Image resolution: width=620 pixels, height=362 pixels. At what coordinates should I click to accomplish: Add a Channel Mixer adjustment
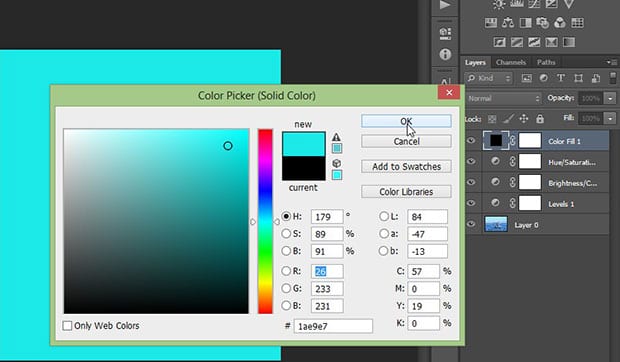point(560,23)
